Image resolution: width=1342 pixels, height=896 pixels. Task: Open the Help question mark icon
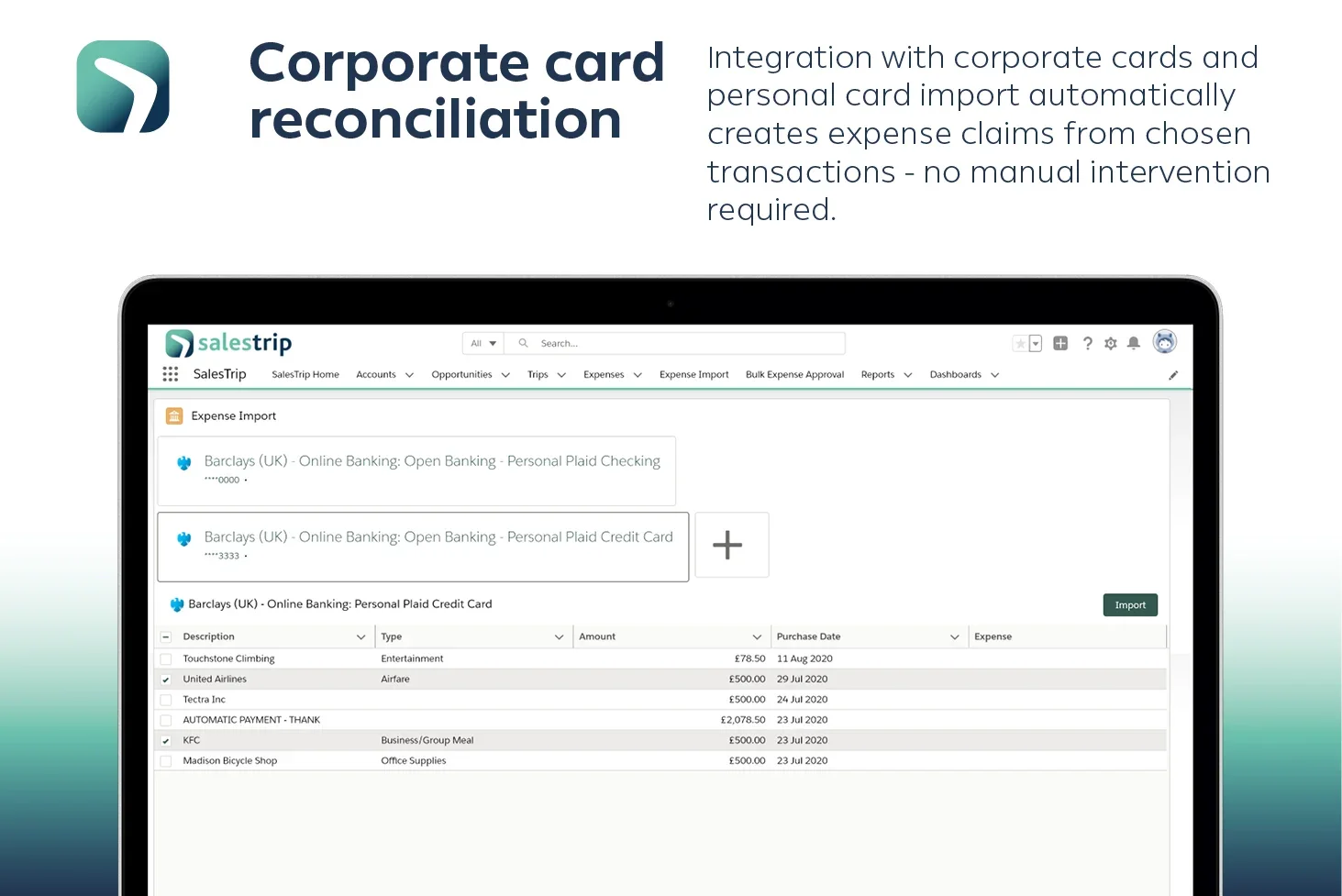tap(1088, 343)
